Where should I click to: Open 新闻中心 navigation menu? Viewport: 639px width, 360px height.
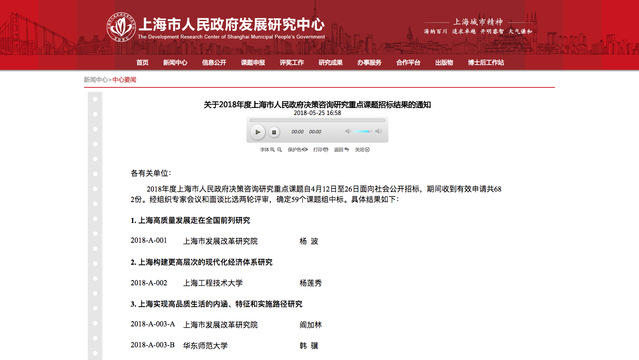[x=175, y=62]
